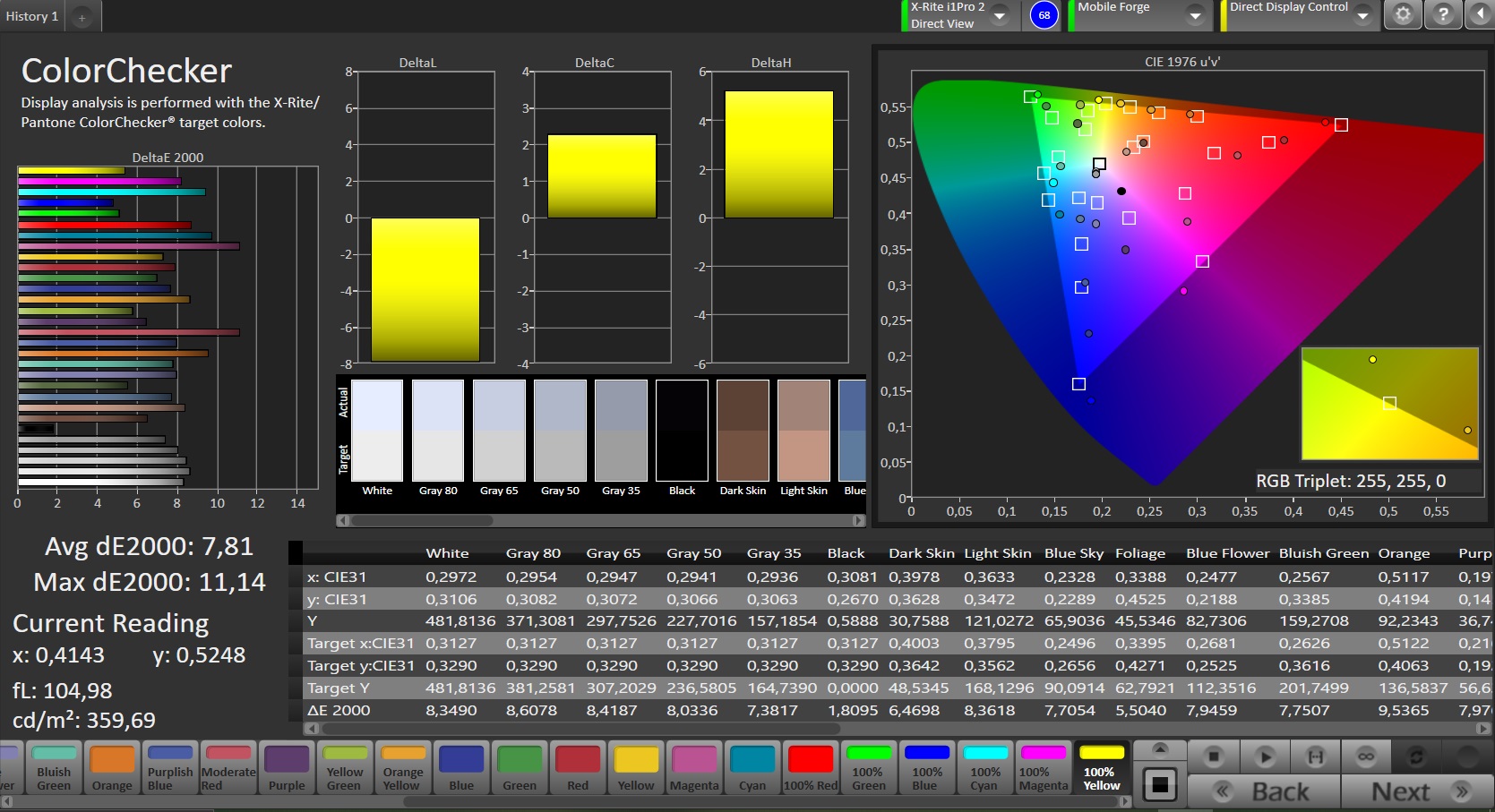Screen dimensions: 1495x812
Task: Click the black square pattern window icon
Action: [1159, 785]
